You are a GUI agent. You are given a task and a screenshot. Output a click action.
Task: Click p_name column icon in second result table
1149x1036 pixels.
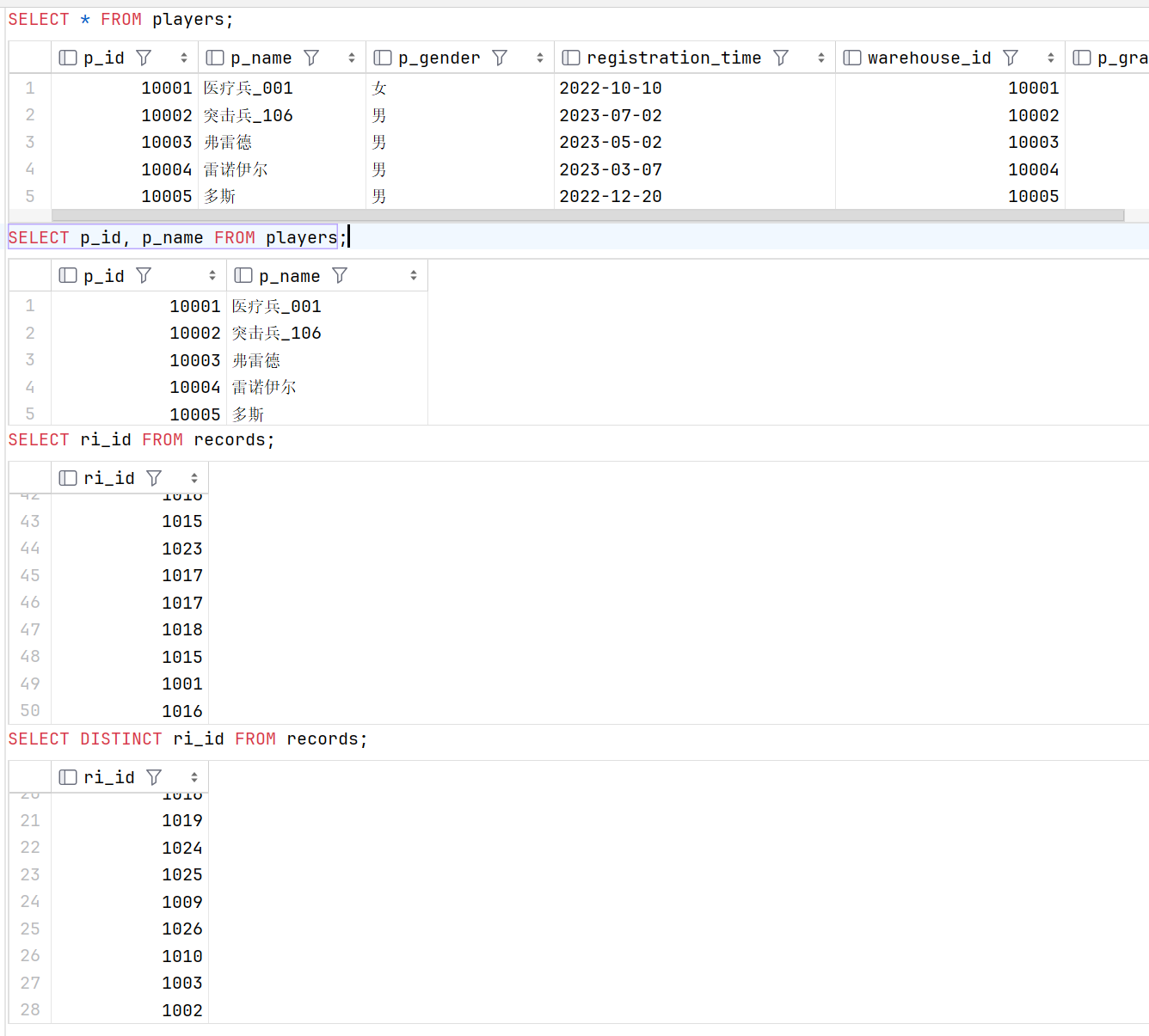[x=243, y=275]
